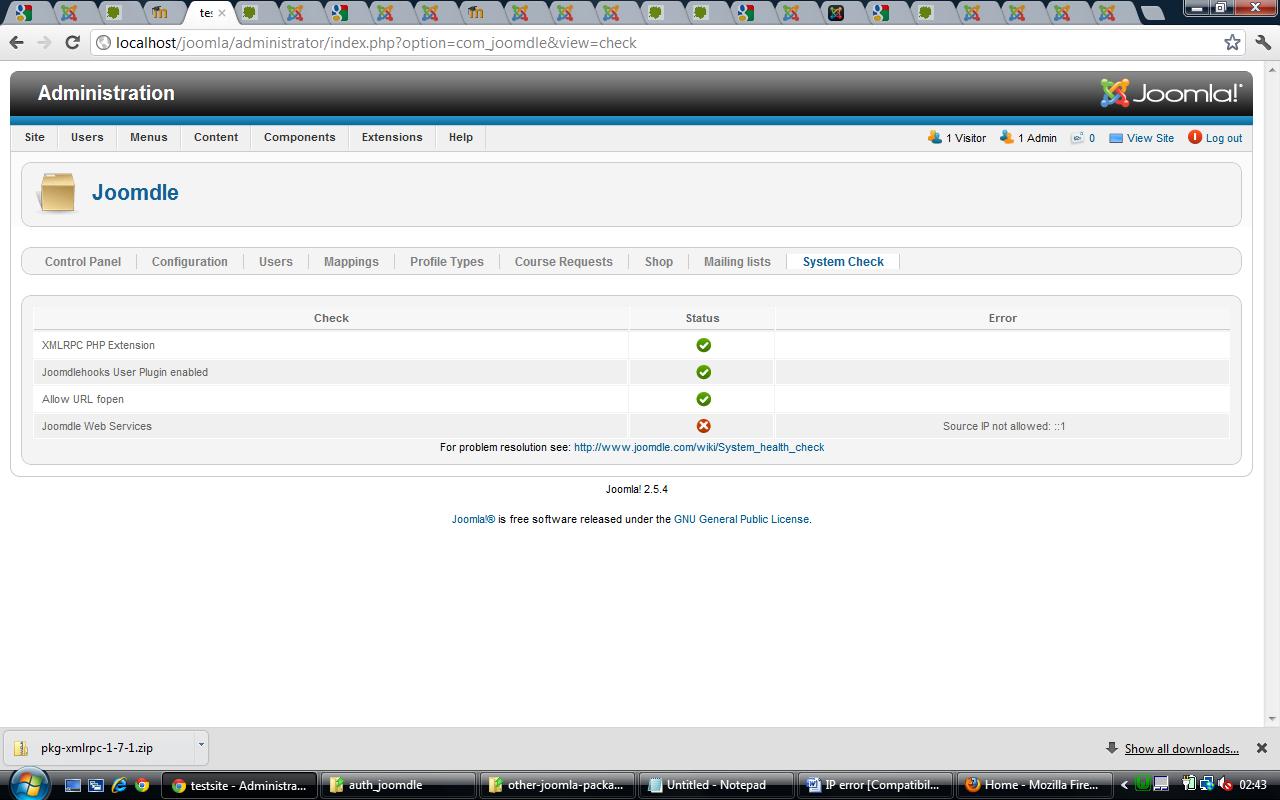Image resolution: width=1280 pixels, height=800 pixels.
Task: Click the red failed status icon for Joomdle Web Services
Action: [703, 426]
